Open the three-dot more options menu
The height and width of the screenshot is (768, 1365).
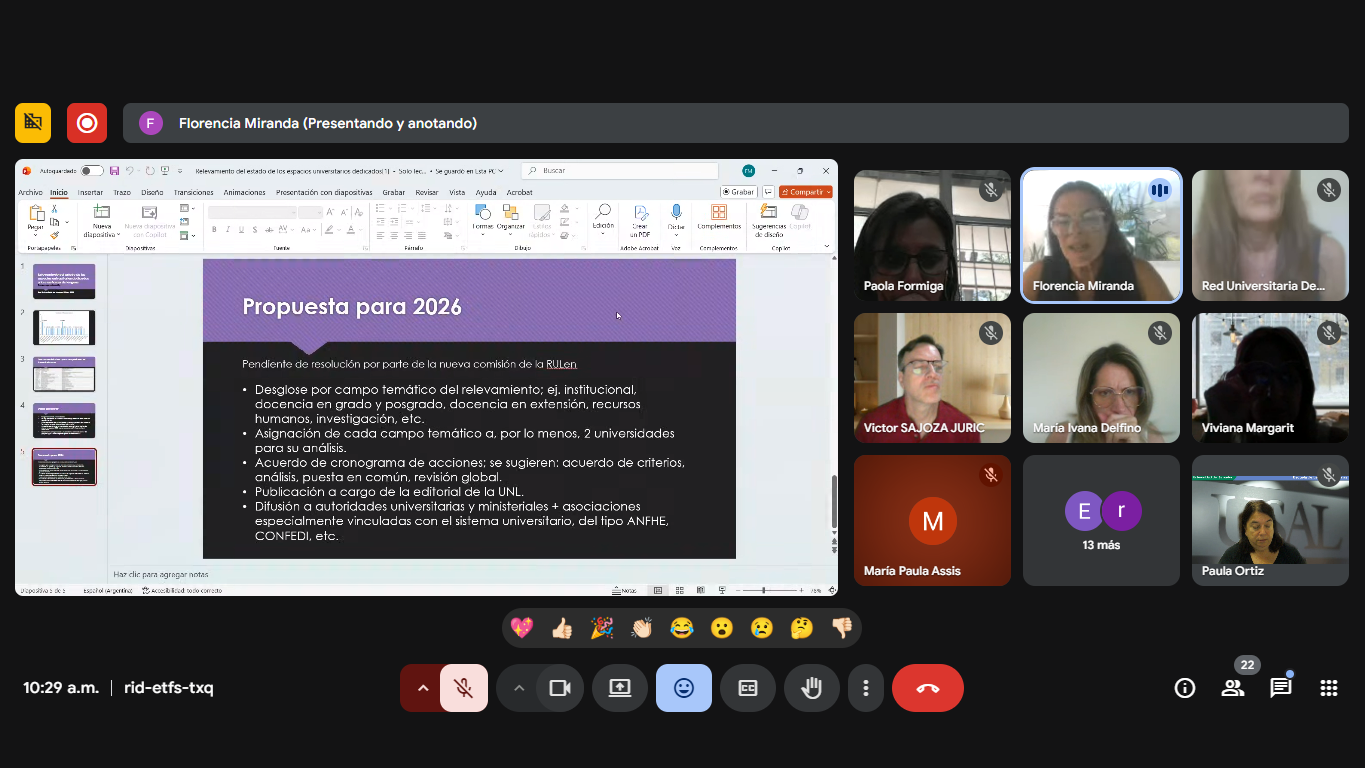point(866,688)
